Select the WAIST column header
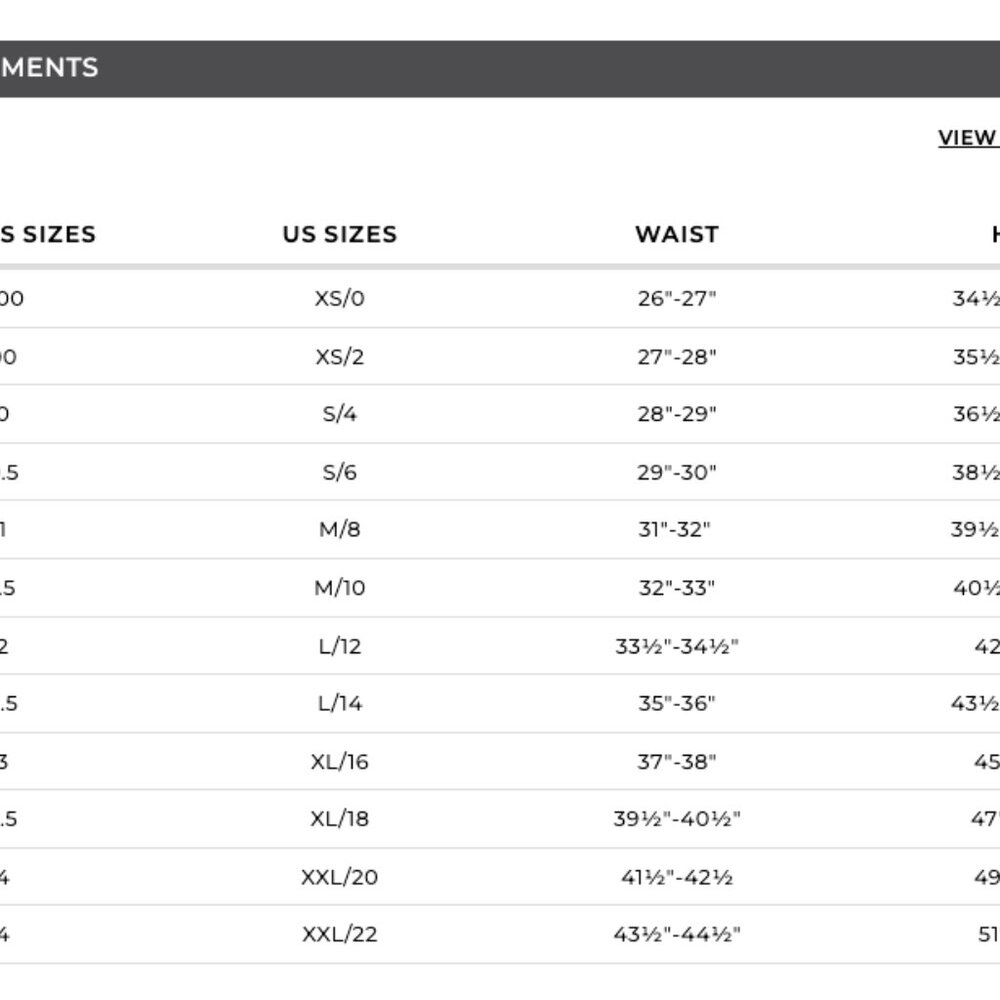1000x1000 pixels. [x=677, y=235]
